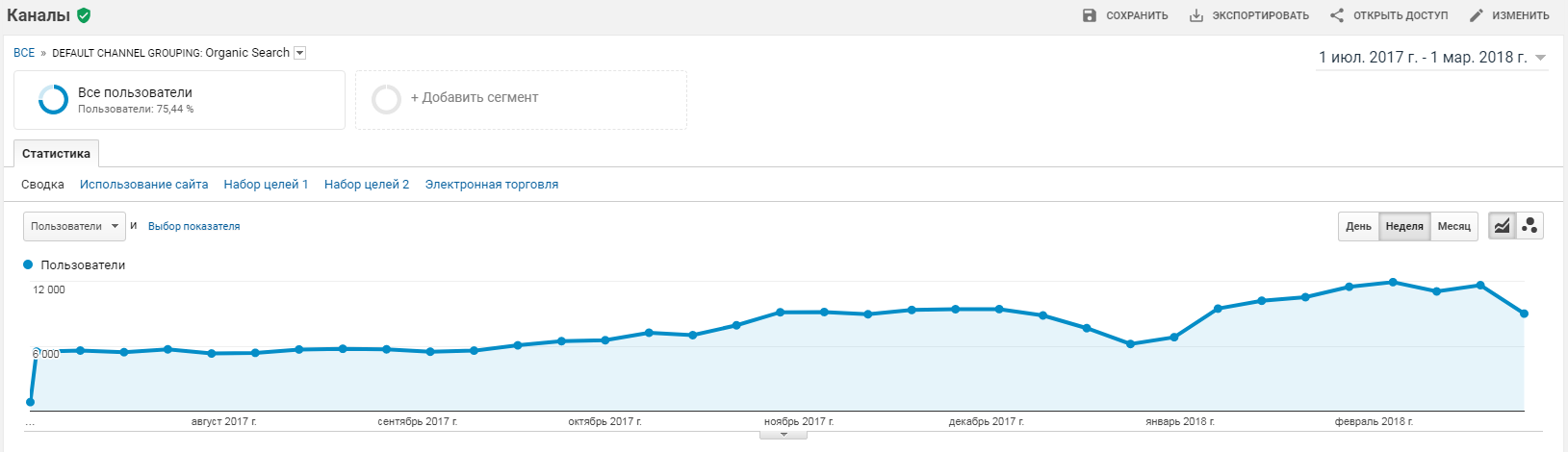Click the февраль 2018 г. axis label
The image size is (1568, 452).
coord(1374,422)
